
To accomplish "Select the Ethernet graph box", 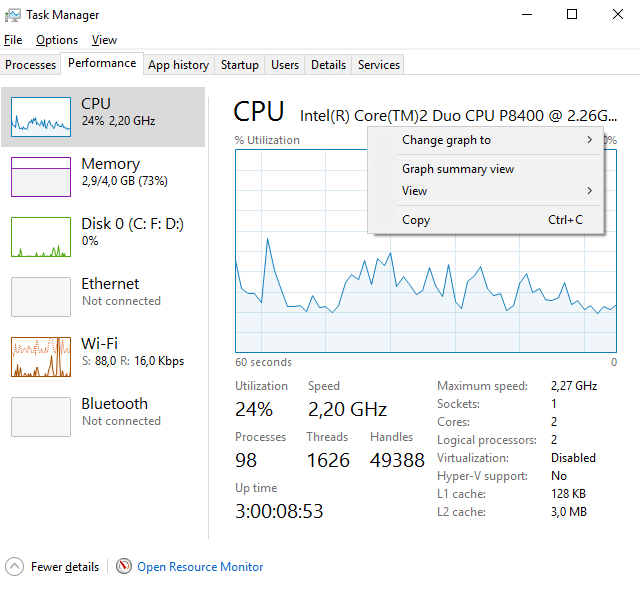I will coord(41,297).
